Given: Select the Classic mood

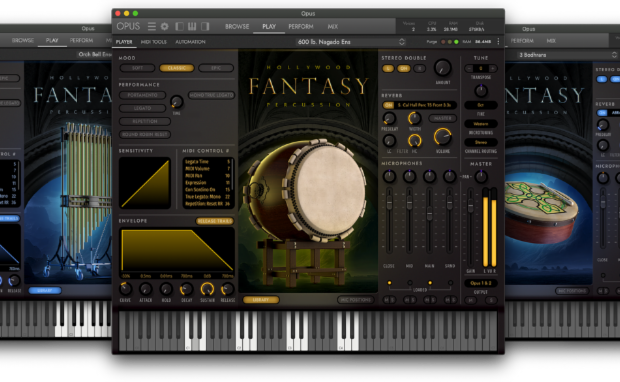Looking at the screenshot, I should coord(177,68).
